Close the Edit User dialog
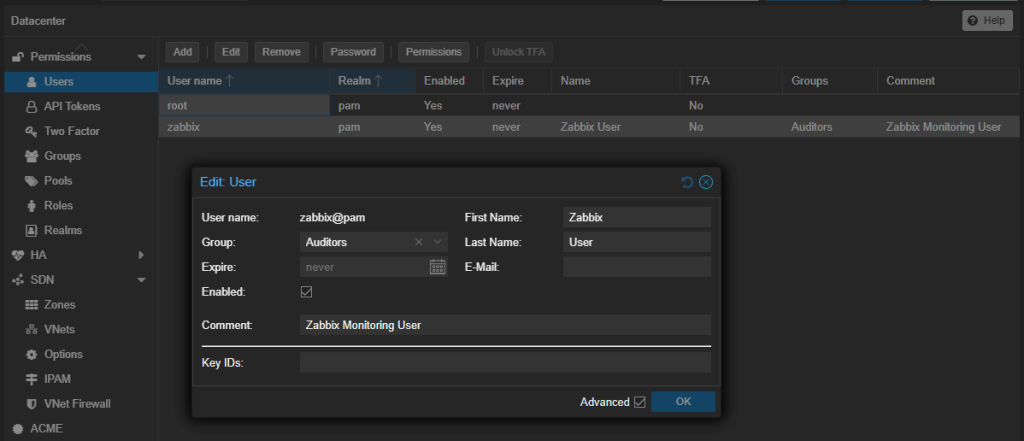The height and width of the screenshot is (441, 1024). point(706,182)
